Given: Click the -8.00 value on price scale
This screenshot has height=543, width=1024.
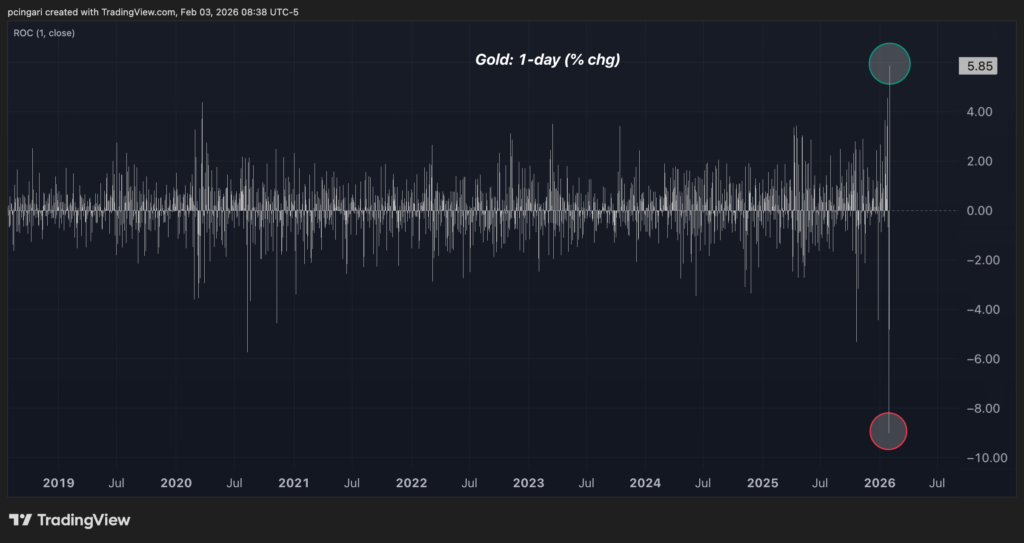Looking at the screenshot, I should click(976, 408).
